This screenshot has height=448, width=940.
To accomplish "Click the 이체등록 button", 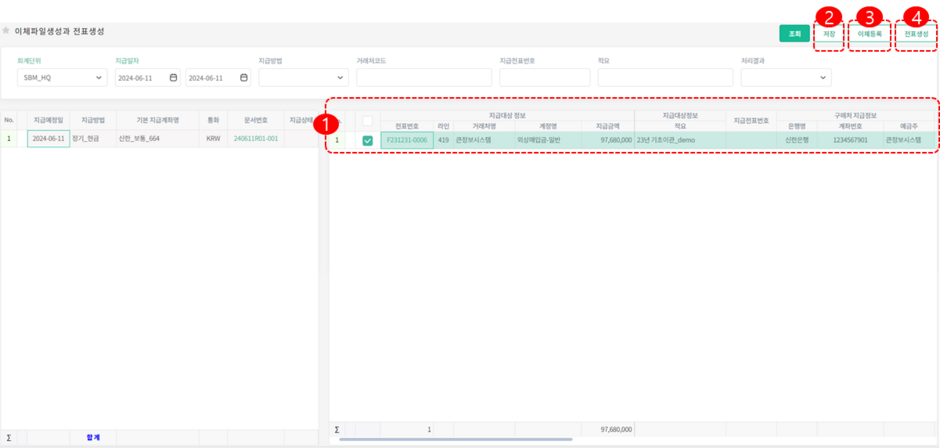I will pos(869,34).
